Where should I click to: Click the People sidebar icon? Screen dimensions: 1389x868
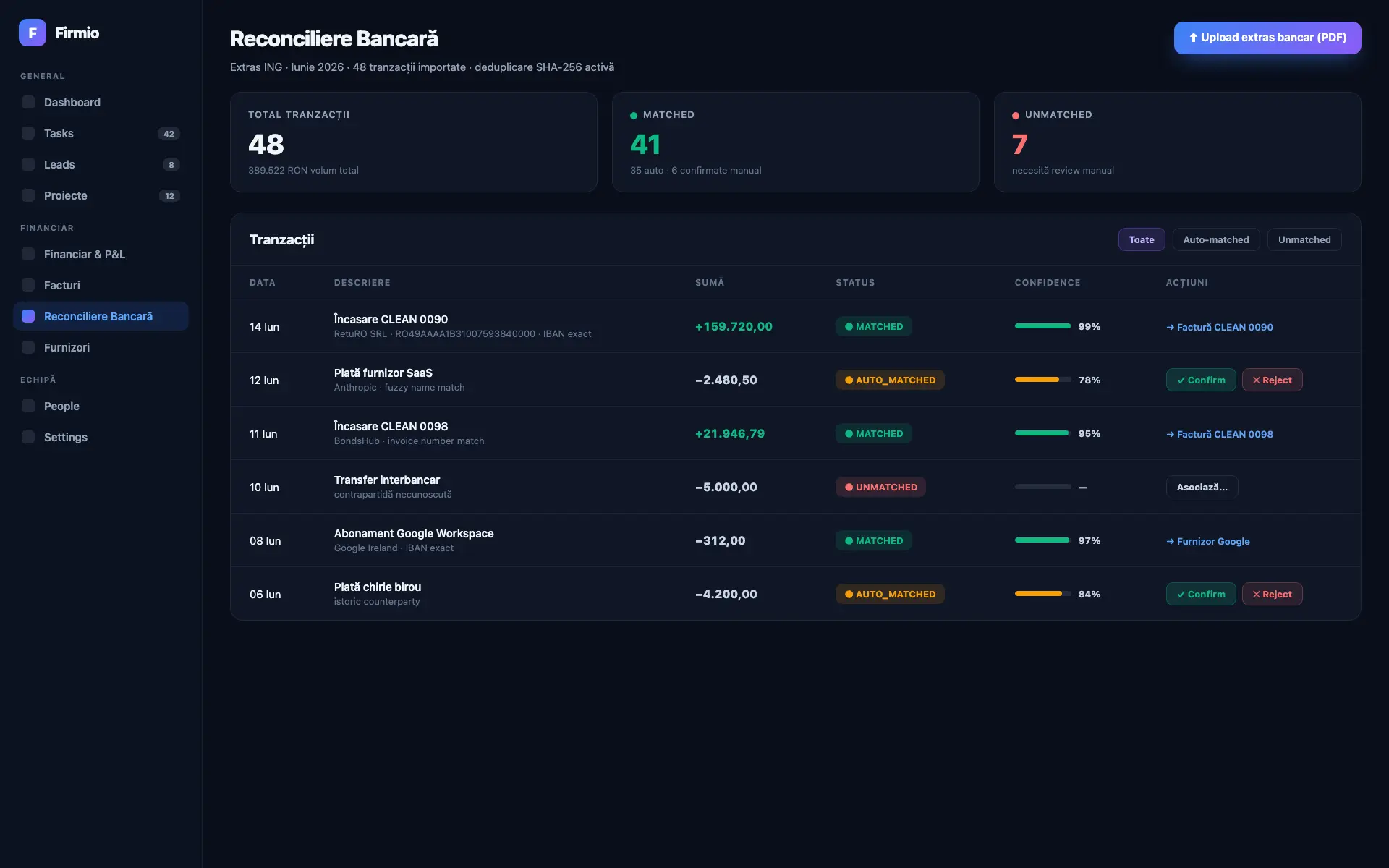(28, 406)
